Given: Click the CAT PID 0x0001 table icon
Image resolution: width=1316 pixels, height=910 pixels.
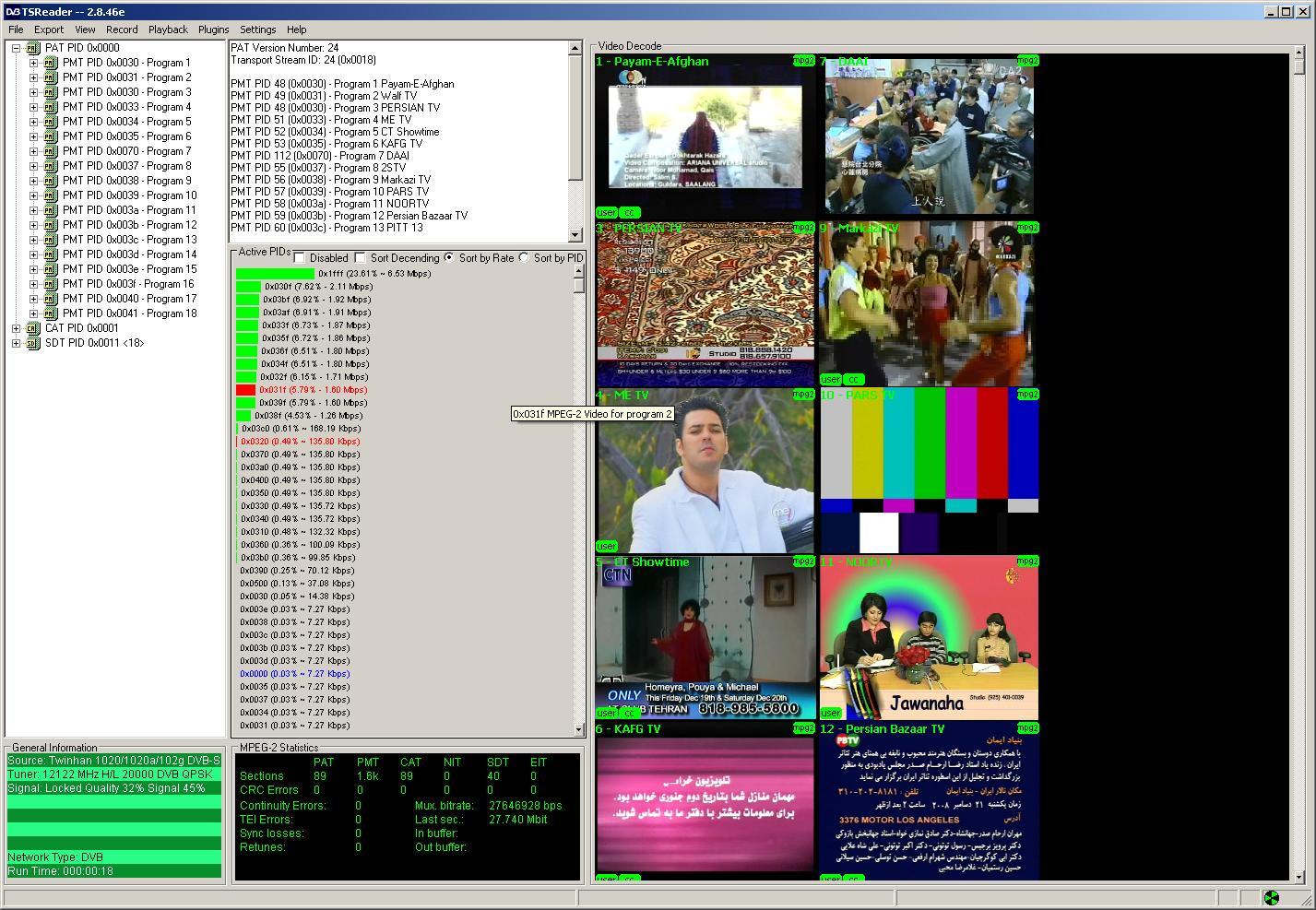Looking at the screenshot, I should pyautogui.click(x=33, y=328).
